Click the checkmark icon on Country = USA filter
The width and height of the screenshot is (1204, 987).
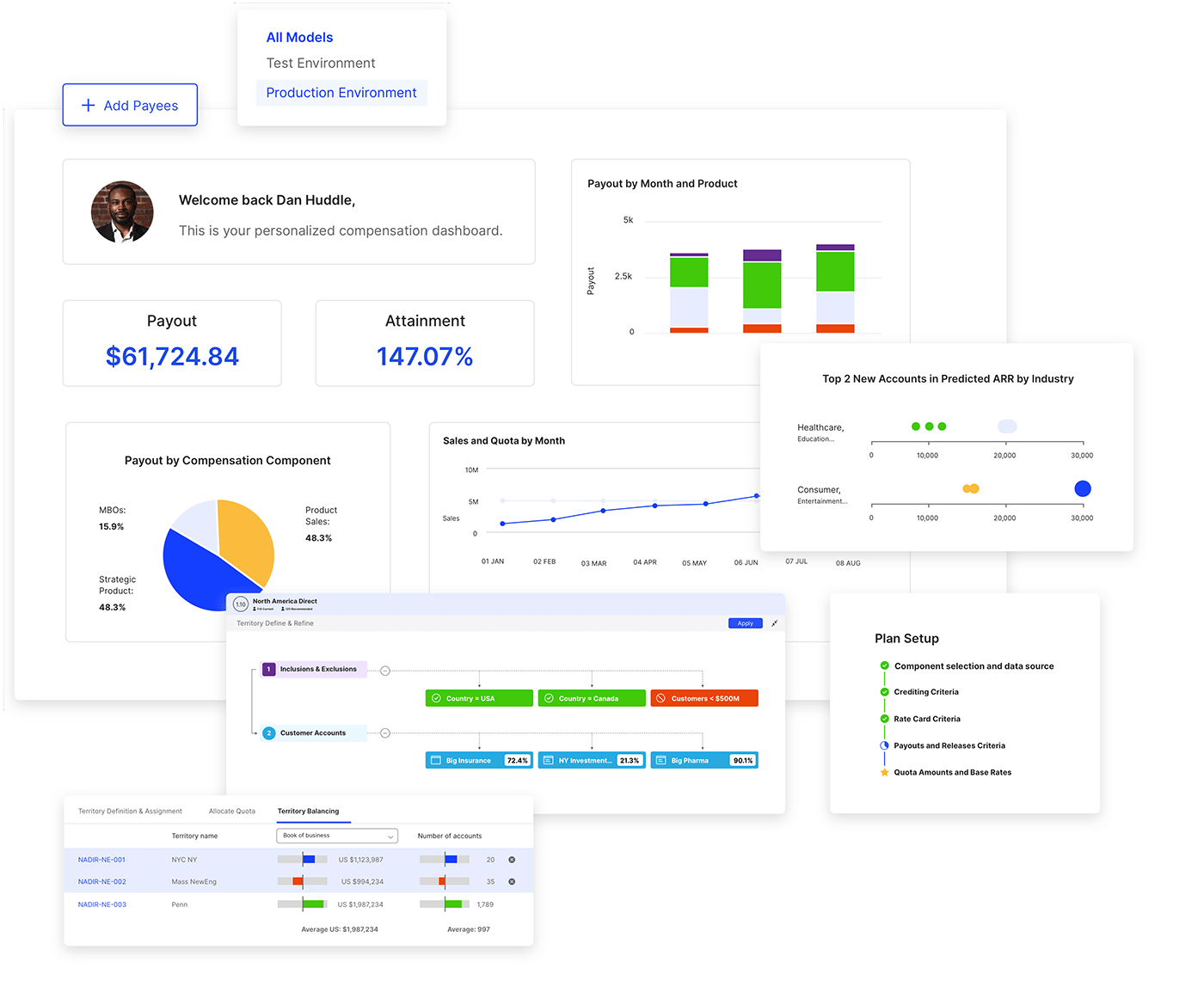click(436, 698)
